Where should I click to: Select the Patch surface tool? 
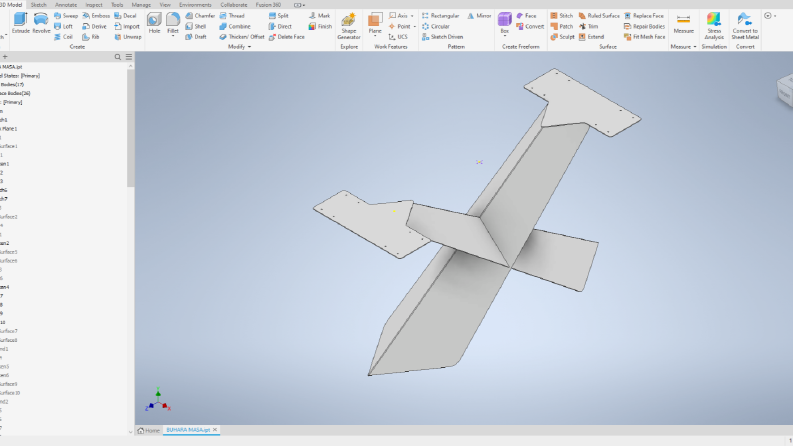tap(561, 26)
